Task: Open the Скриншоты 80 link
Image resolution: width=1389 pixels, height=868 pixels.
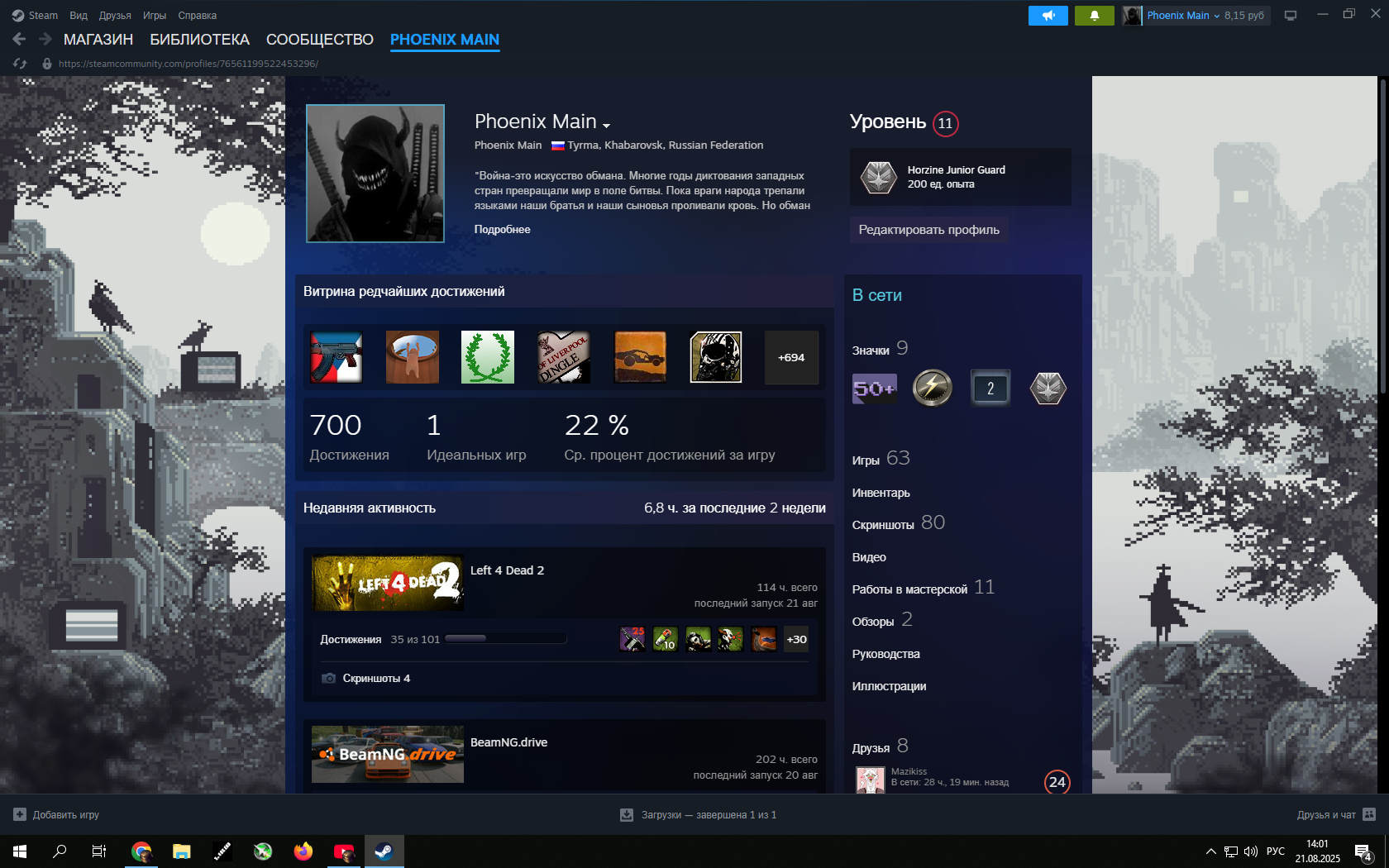Action: coord(899,523)
